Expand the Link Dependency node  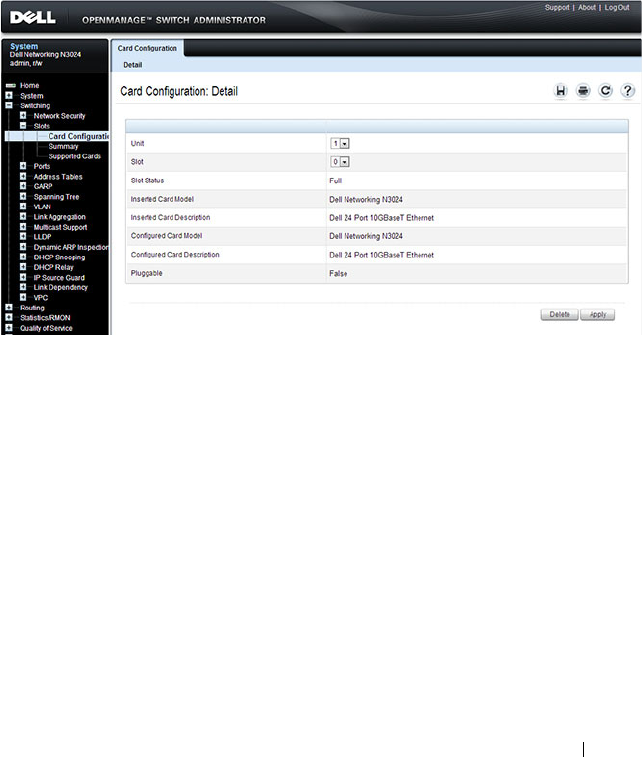coord(23,287)
